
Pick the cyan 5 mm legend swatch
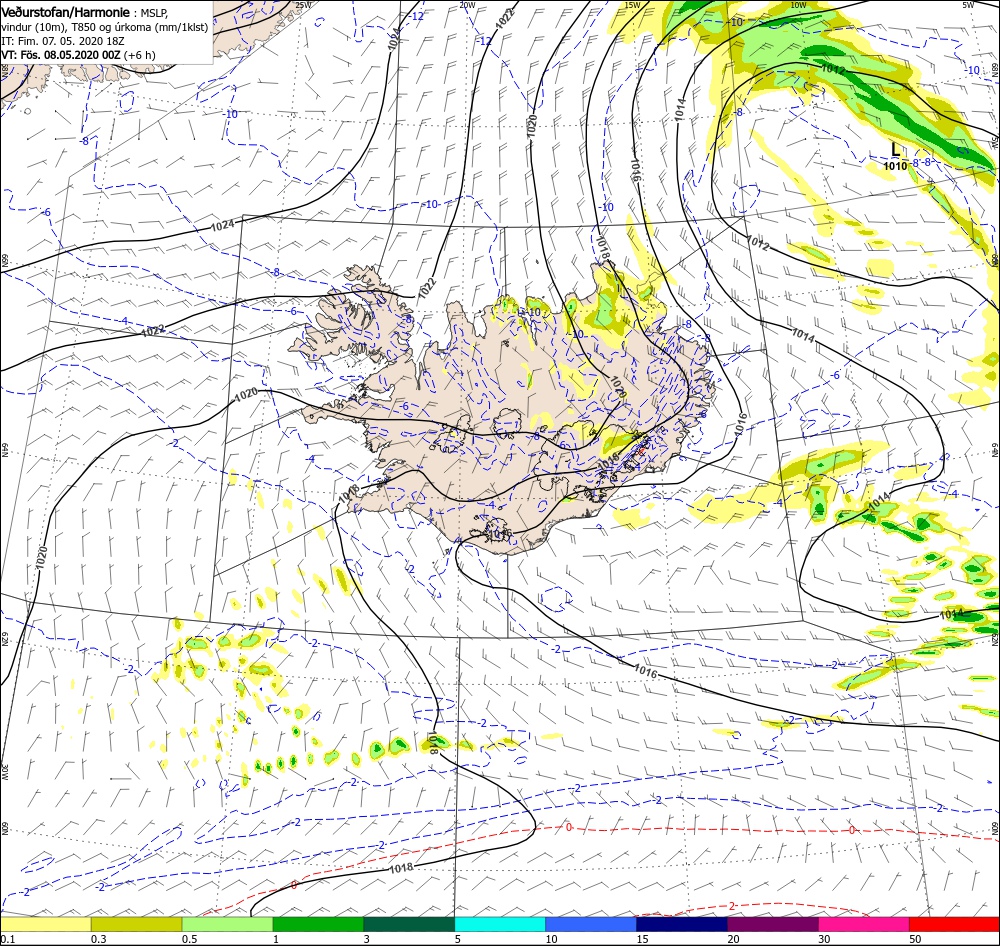click(x=500, y=924)
